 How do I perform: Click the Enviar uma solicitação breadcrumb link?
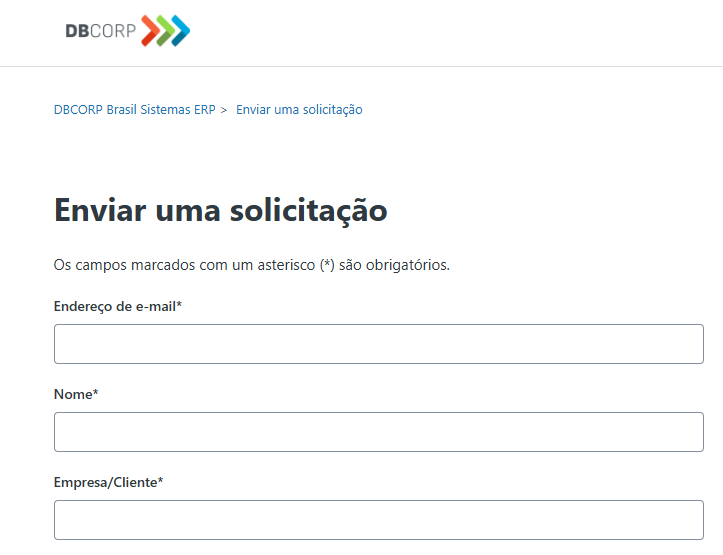299,110
